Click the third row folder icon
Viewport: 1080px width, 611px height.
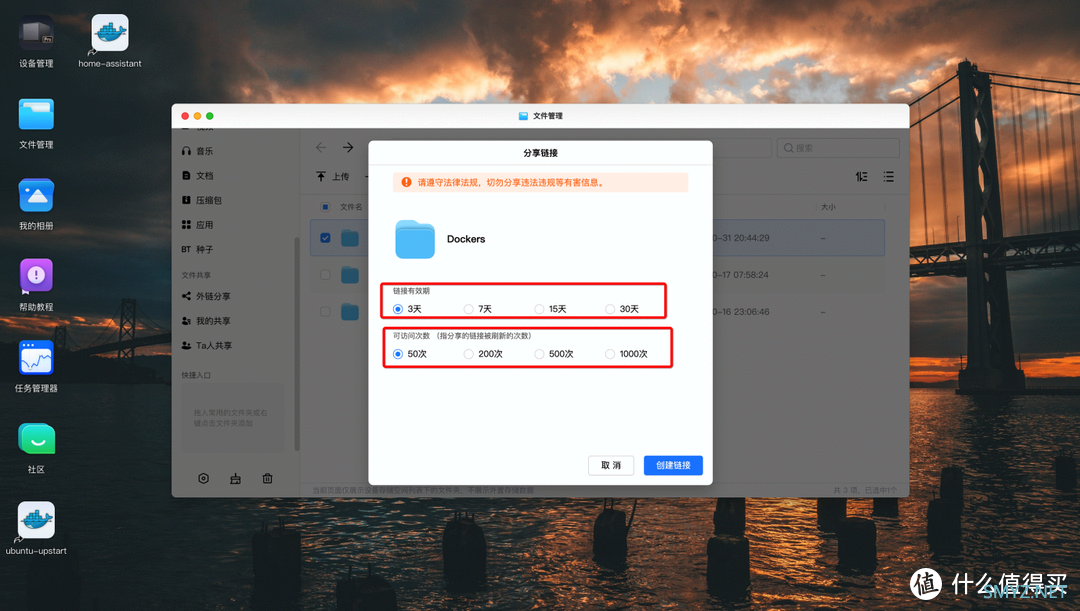(x=350, y=311)
